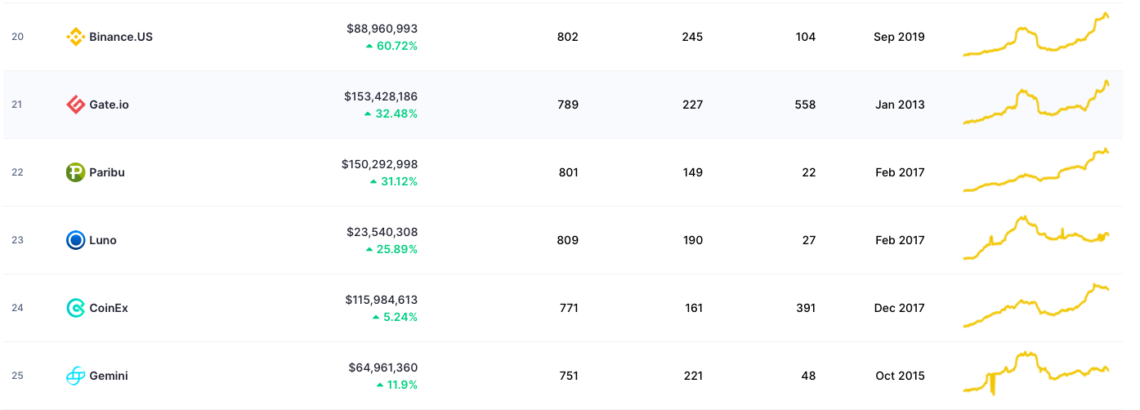
Task: Open the Gate.io exchange link
Action: (x=109, y=105)
